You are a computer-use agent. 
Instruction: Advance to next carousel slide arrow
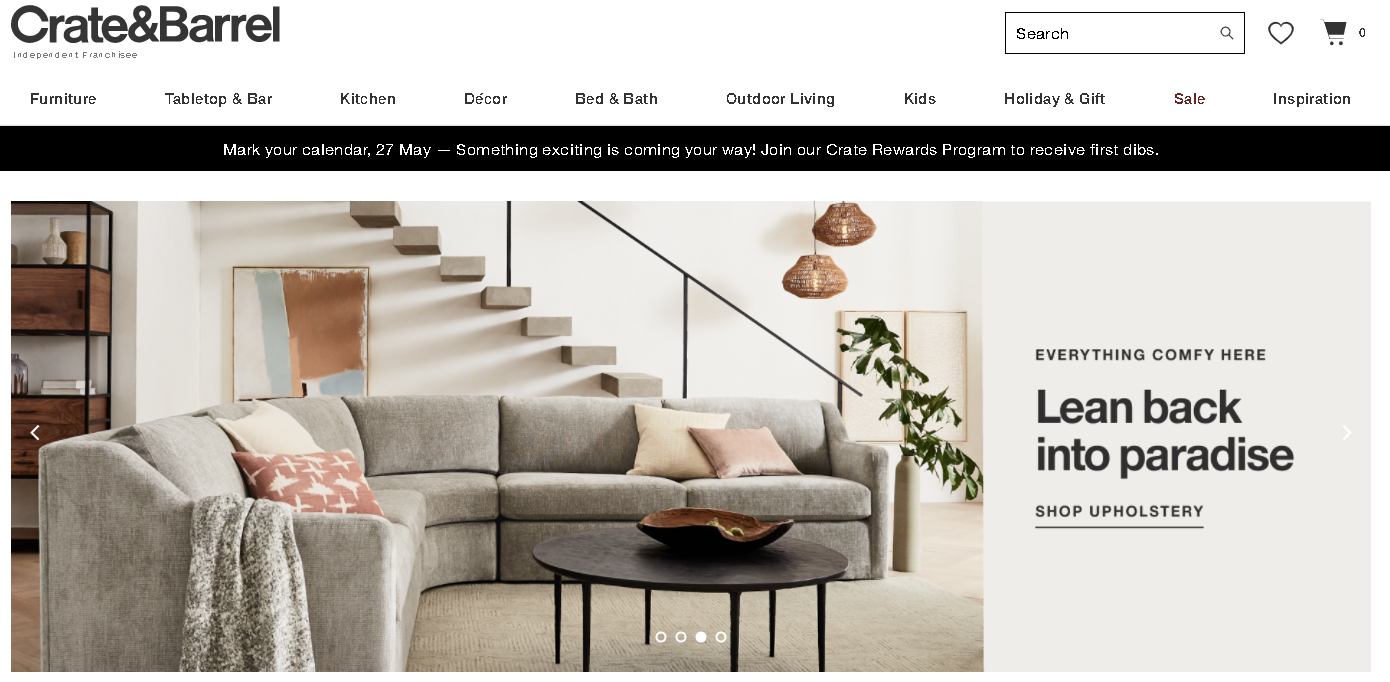[1346, 433]
